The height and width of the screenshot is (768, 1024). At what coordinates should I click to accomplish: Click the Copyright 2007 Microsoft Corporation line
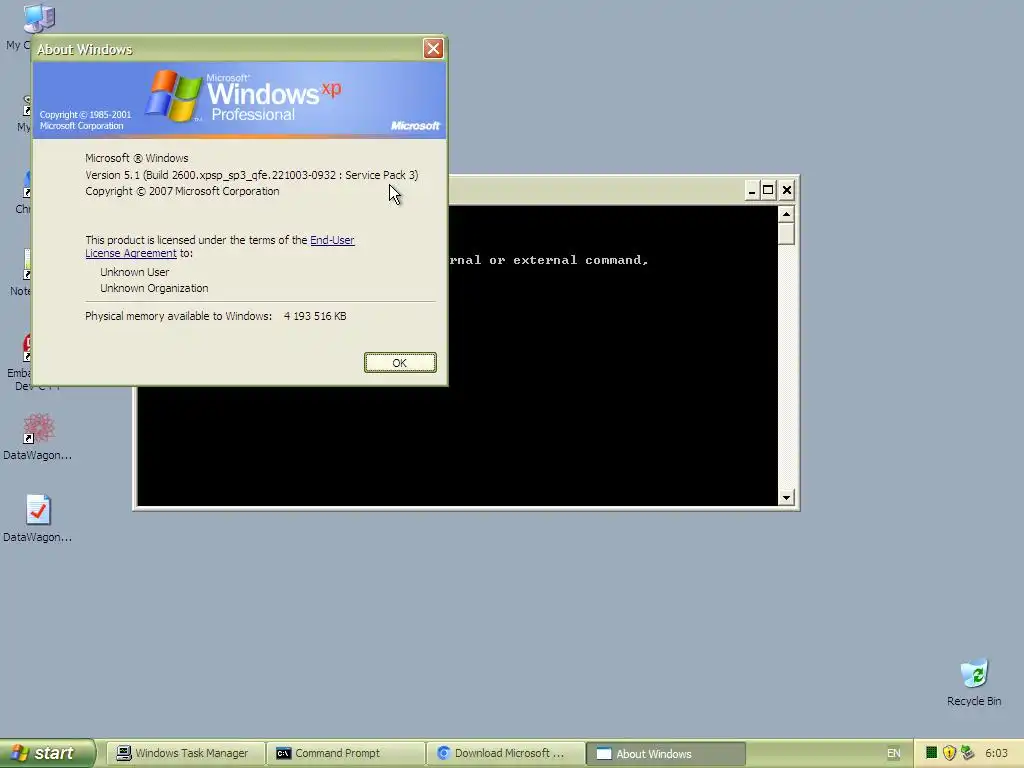click(x=182, y=191)
